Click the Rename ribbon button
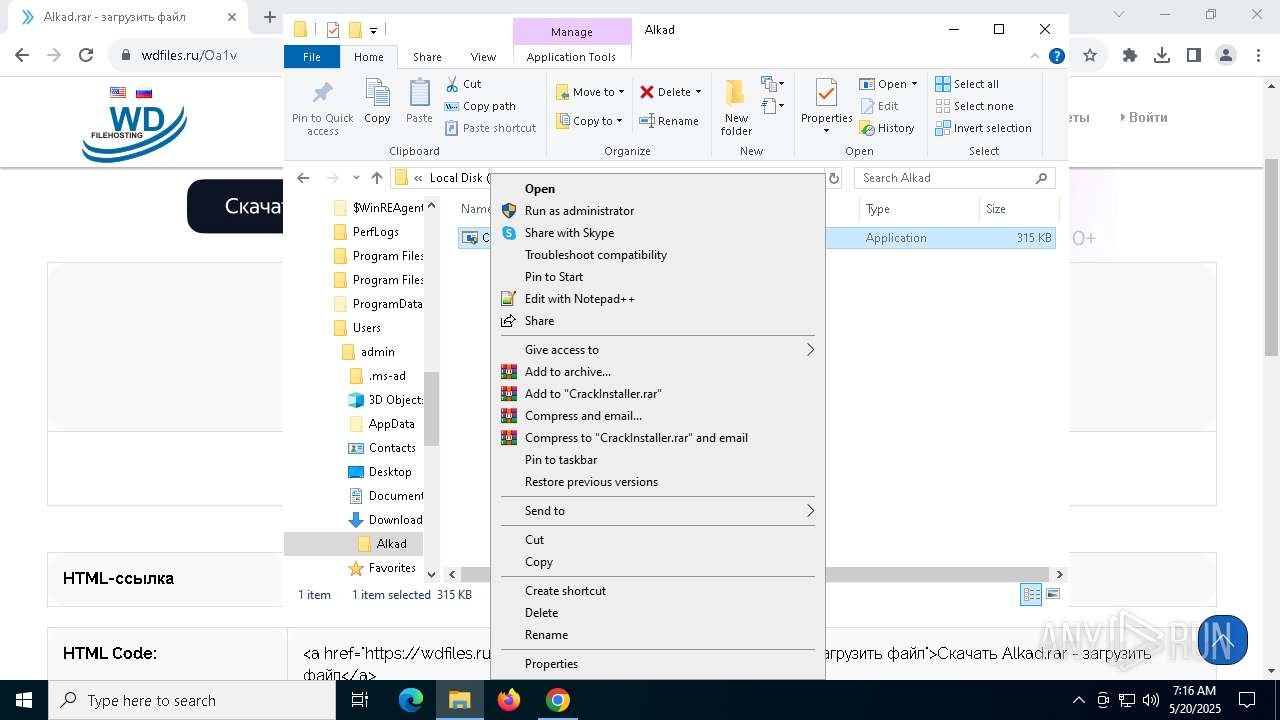 pyautogui.click(x=669, y=121)
